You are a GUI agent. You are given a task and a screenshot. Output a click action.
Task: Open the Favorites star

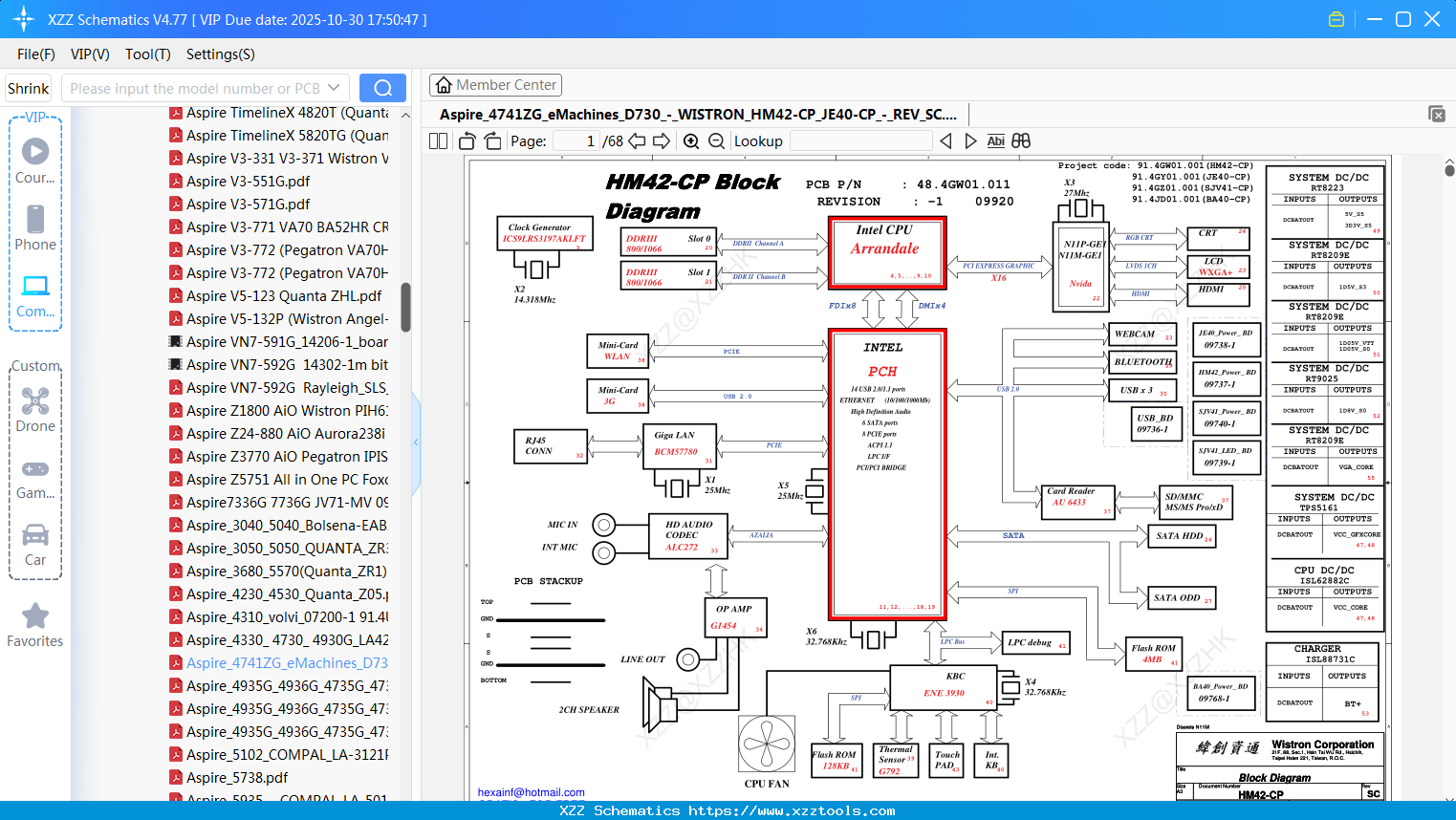coord(35,625)
